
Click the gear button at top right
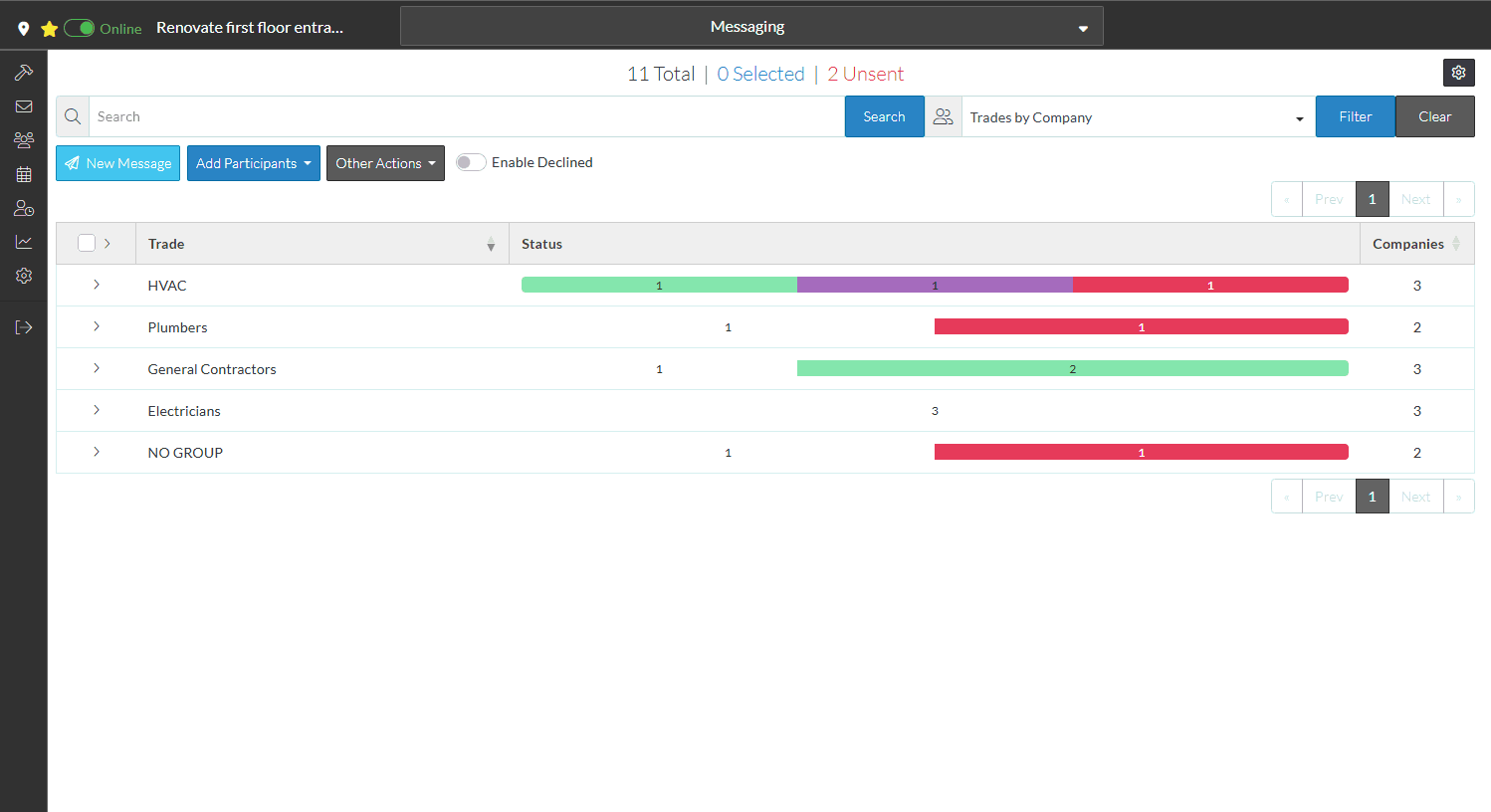point(1458,73)
